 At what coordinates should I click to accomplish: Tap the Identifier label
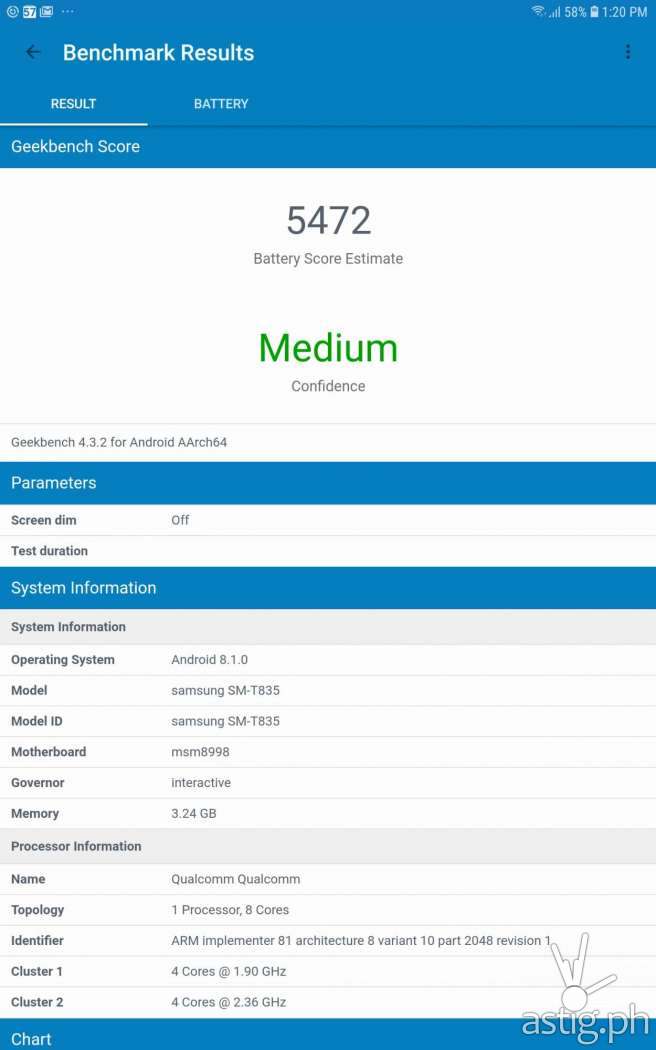[37, 941]
